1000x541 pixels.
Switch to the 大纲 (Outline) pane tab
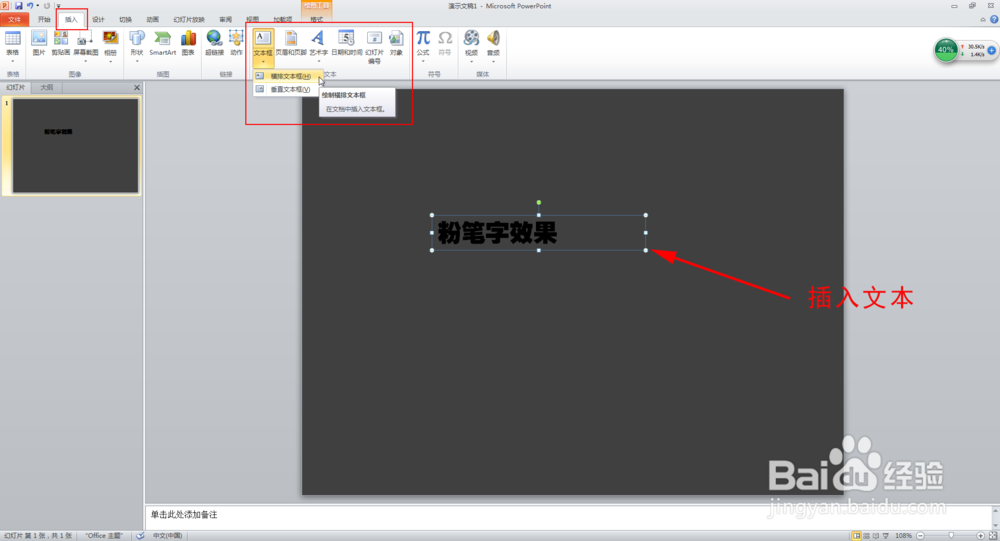[x=47, y=87]
